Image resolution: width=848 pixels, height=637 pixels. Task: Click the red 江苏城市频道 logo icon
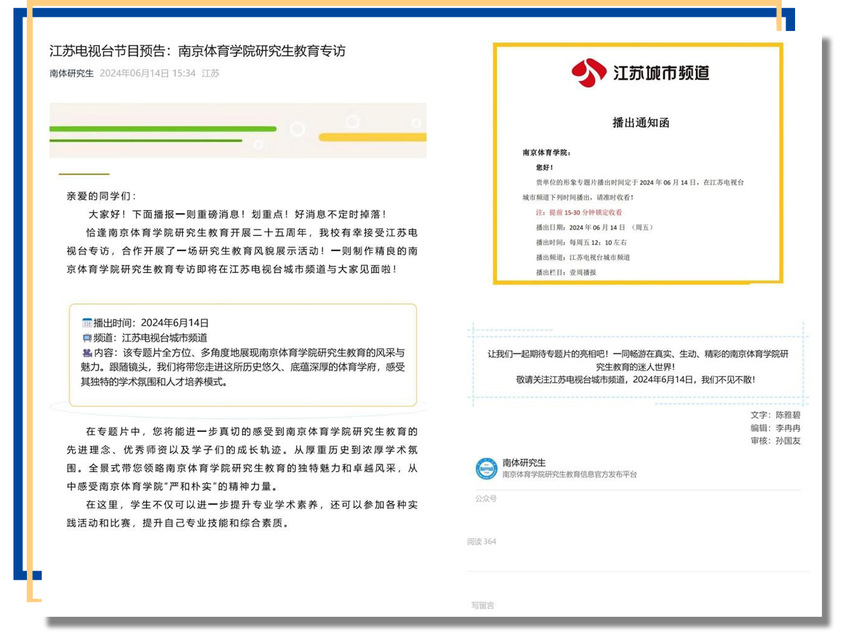pos(588,73)
